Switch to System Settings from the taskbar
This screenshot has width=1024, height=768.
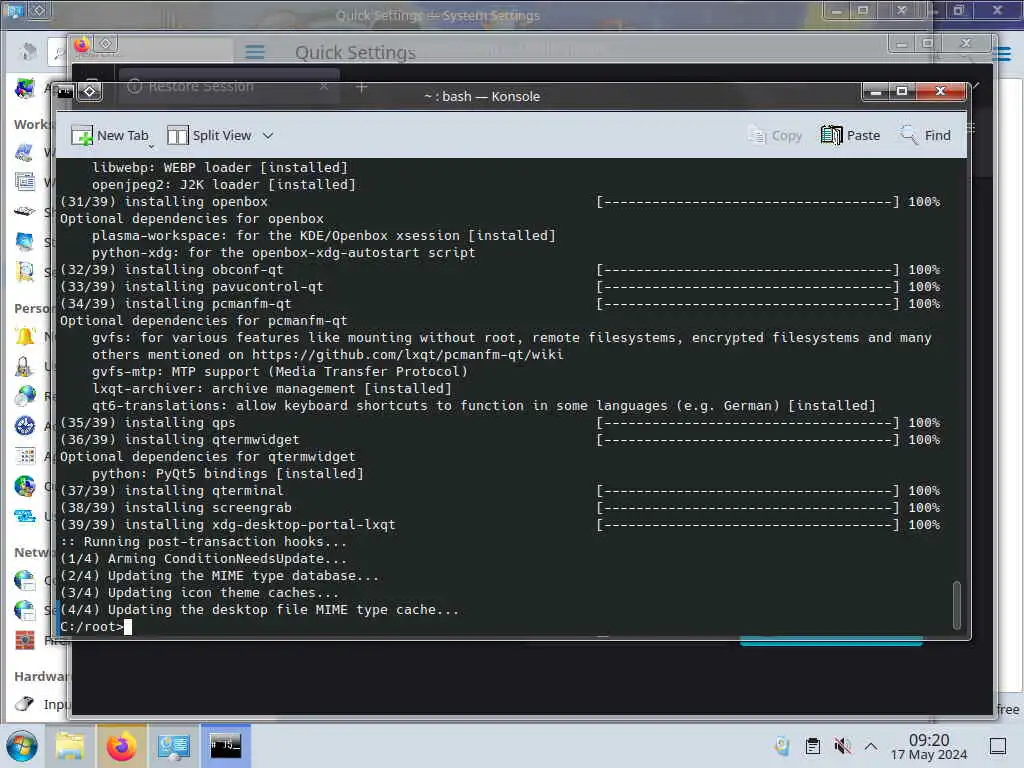pos(174,746)
